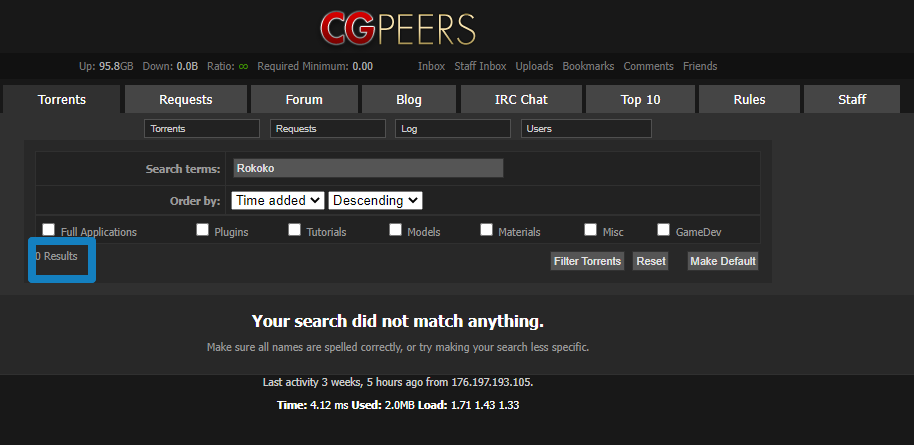Click the Required Minimum 0.00 text
This screenshot has height=445, width=914.
[315, 66]
